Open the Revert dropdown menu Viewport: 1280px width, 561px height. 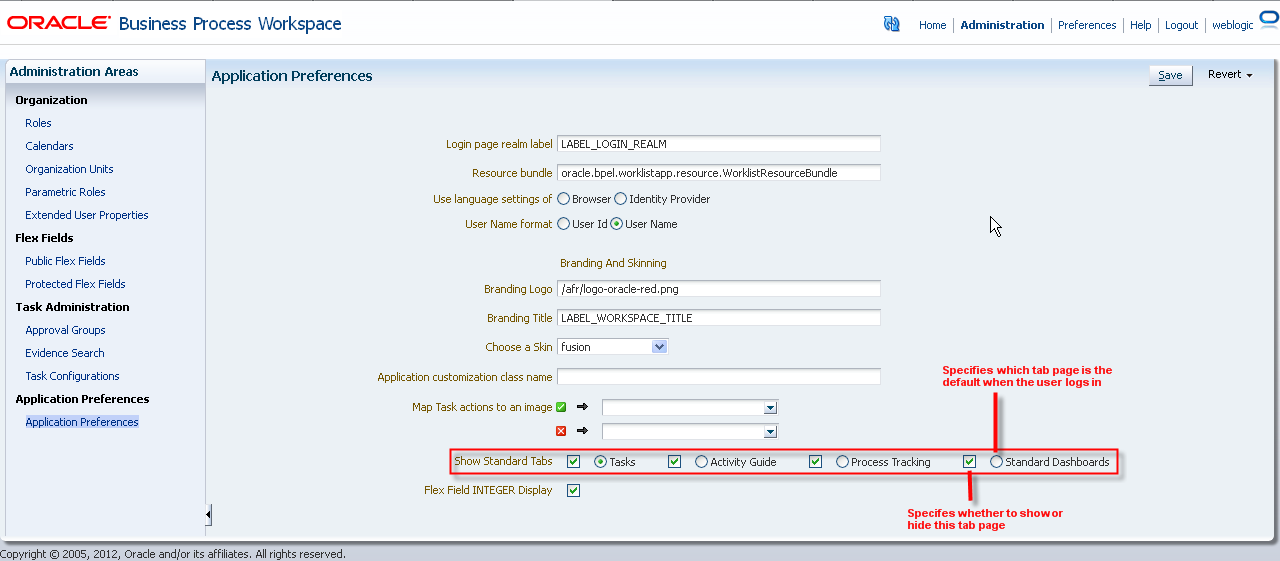tap(1230, 75)
